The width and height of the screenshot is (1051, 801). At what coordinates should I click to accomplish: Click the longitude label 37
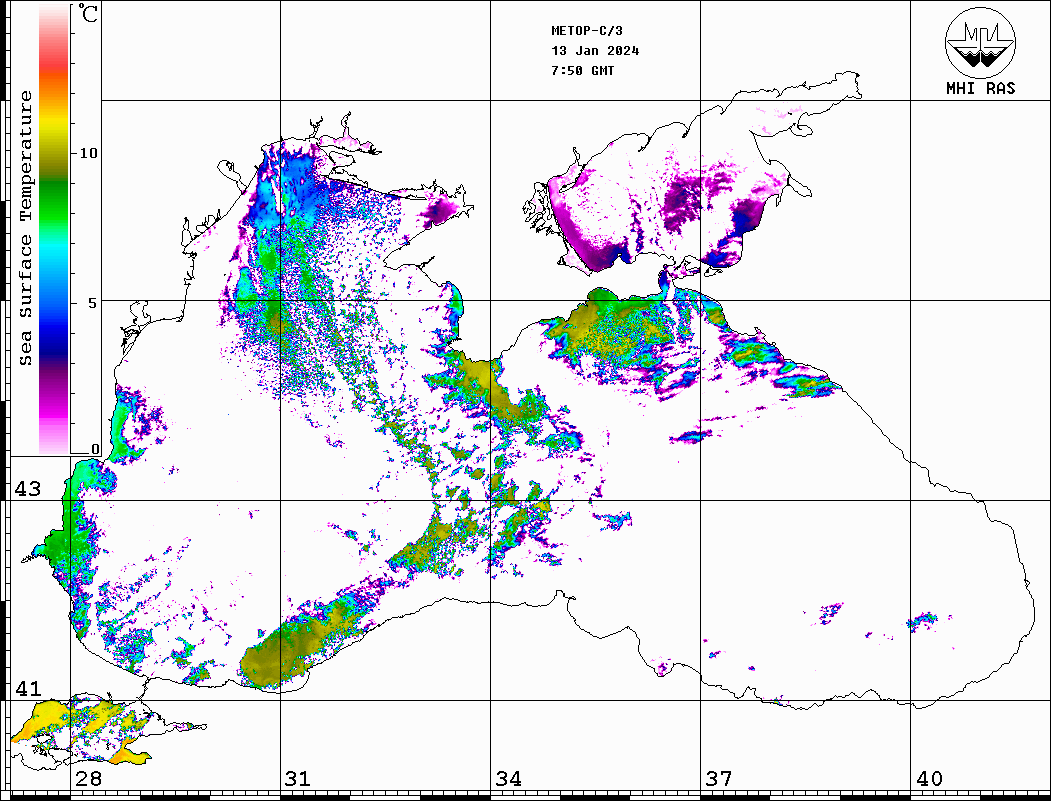click(719, 779)
